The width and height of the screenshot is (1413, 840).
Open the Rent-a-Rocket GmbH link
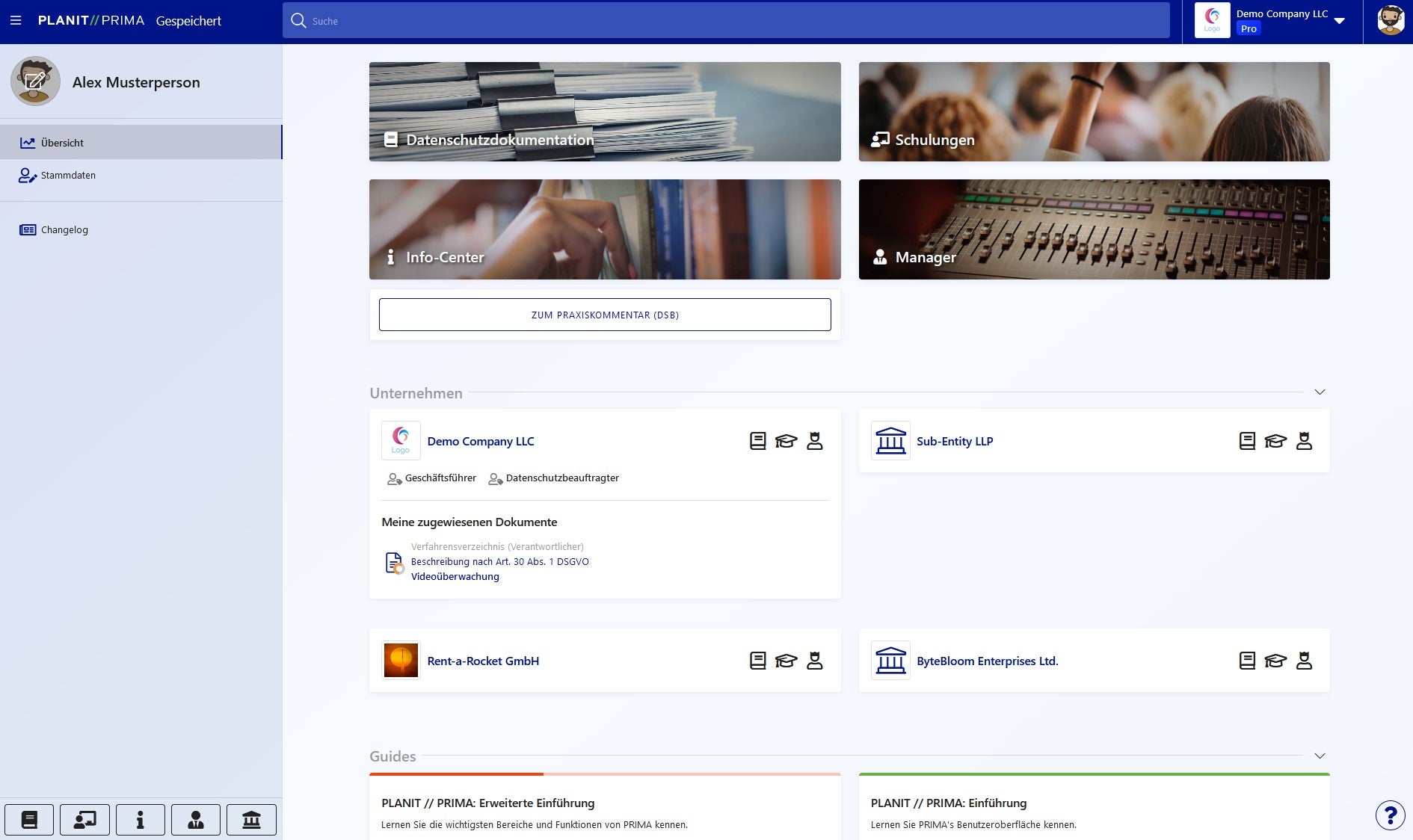[483, 661]
